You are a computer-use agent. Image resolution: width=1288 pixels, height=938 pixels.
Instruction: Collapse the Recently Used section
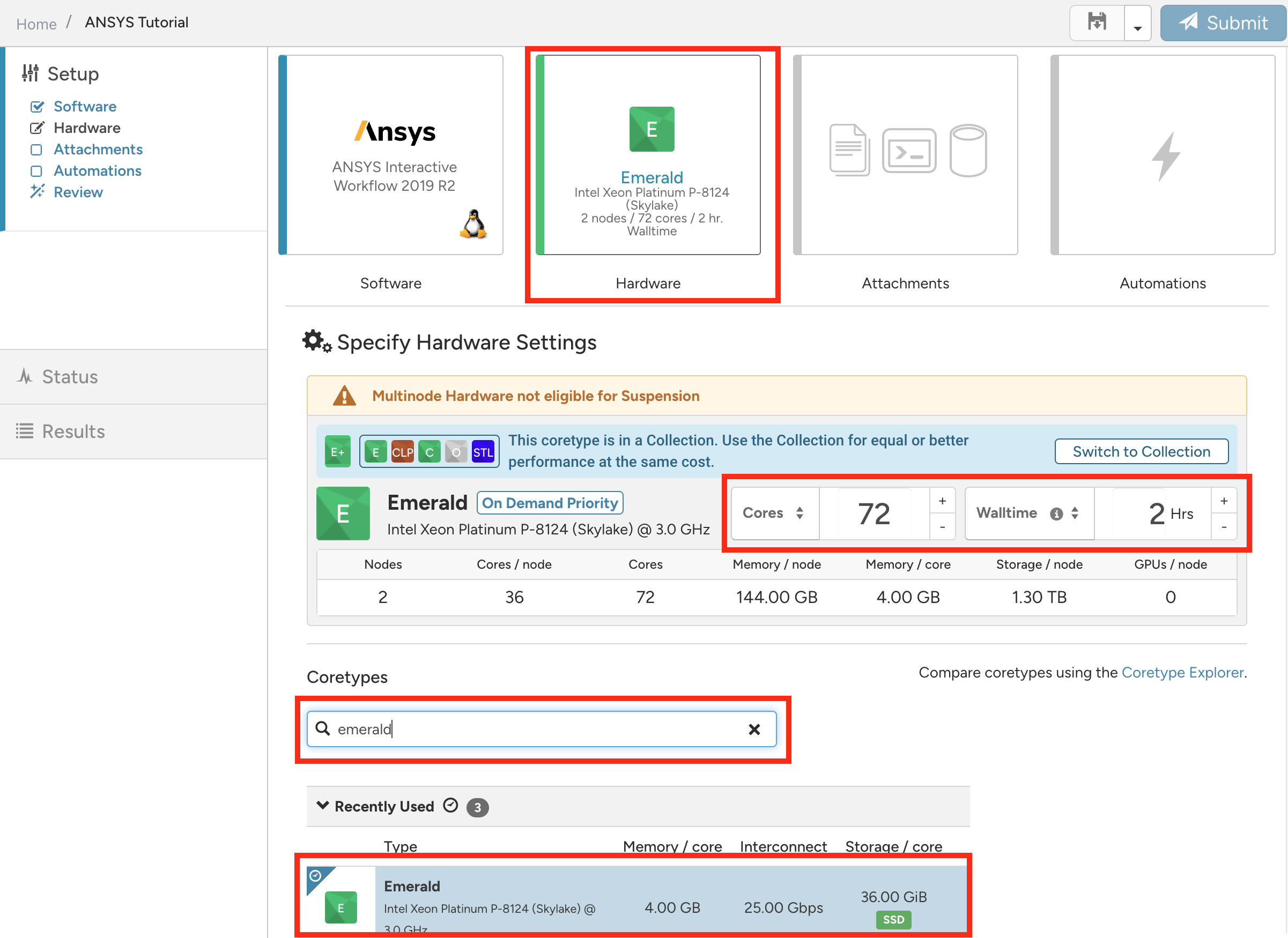tap(323, 806)
